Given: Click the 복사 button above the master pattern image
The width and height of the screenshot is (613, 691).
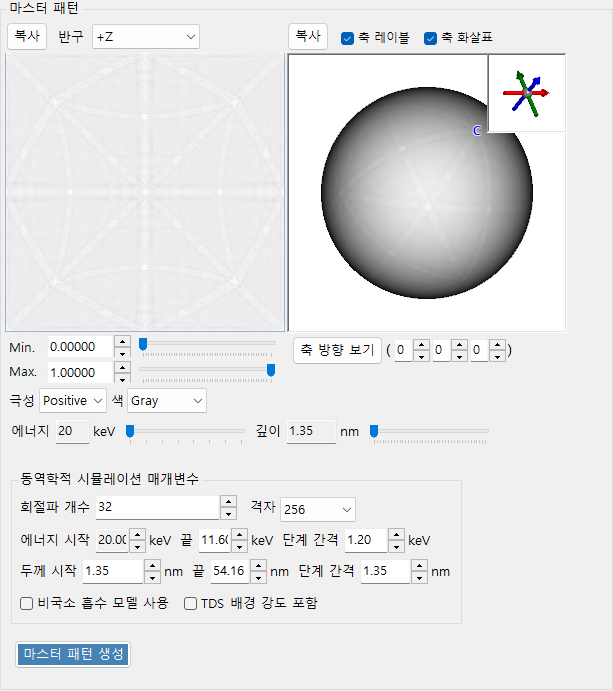Looking at the screenshot, I should [27, 36].
